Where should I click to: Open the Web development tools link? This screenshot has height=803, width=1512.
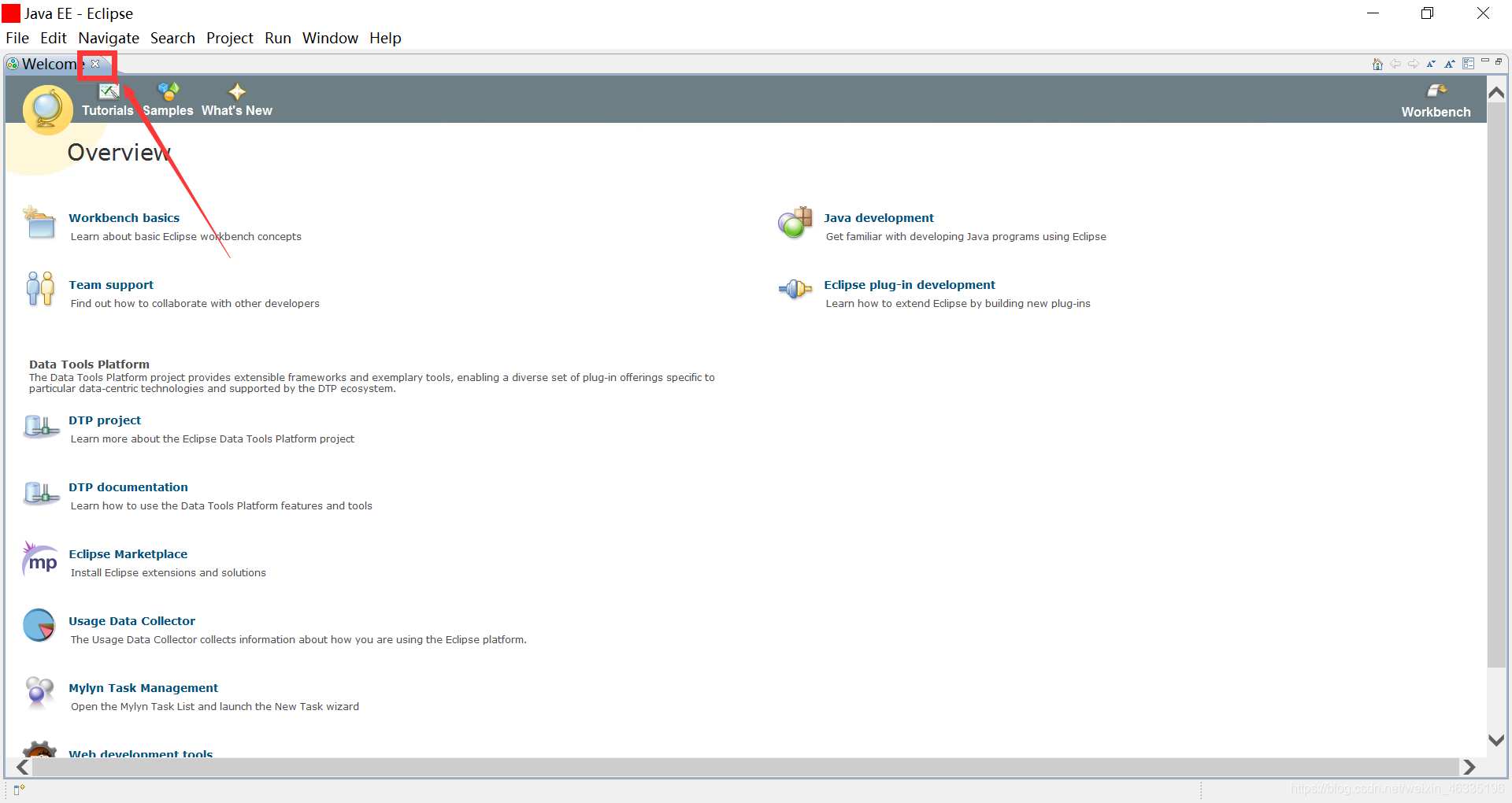pos(141,753)
